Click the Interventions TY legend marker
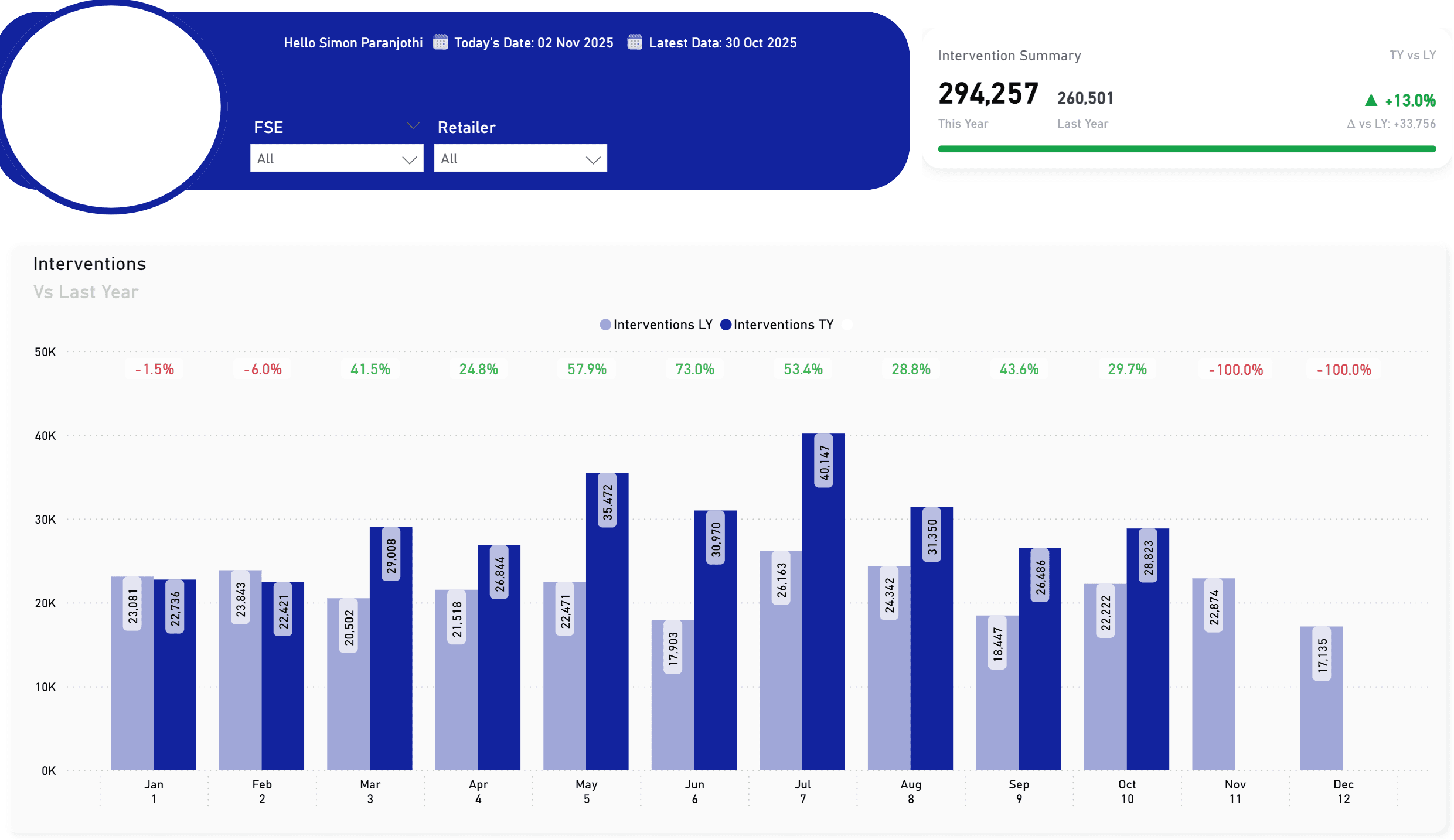 726,325
